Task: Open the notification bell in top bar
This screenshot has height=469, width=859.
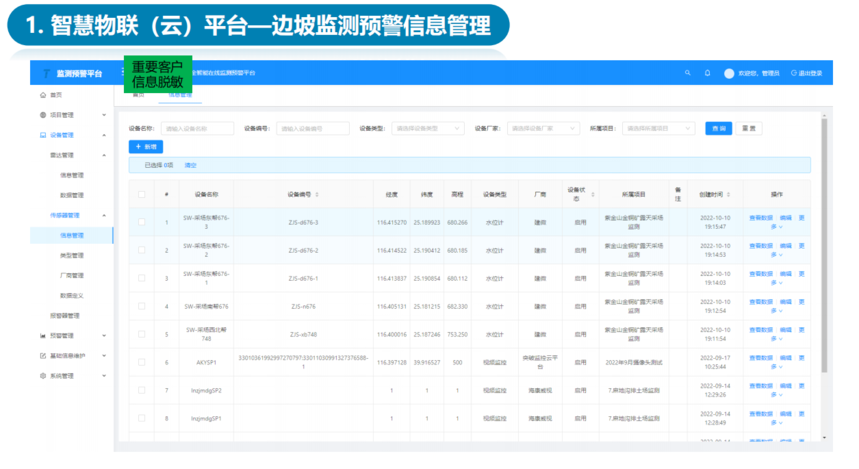Action: (707, 73)
